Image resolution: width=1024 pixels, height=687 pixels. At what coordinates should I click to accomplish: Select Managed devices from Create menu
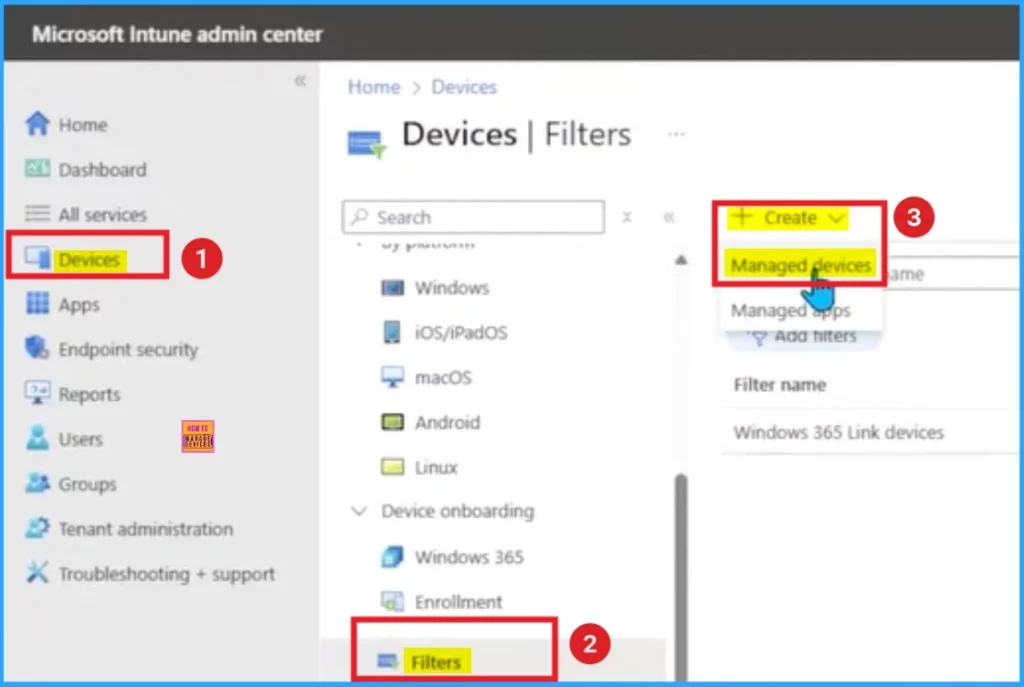pyautogui.click(x=801, y=266)
